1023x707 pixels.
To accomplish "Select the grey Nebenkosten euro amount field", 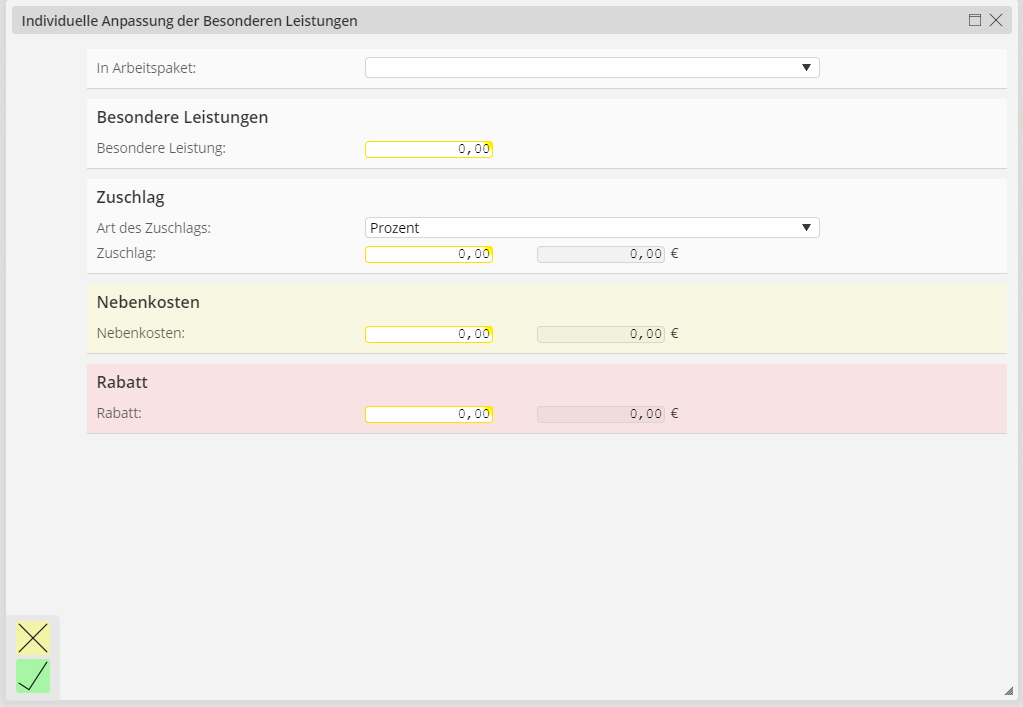I will pos(600,334).
